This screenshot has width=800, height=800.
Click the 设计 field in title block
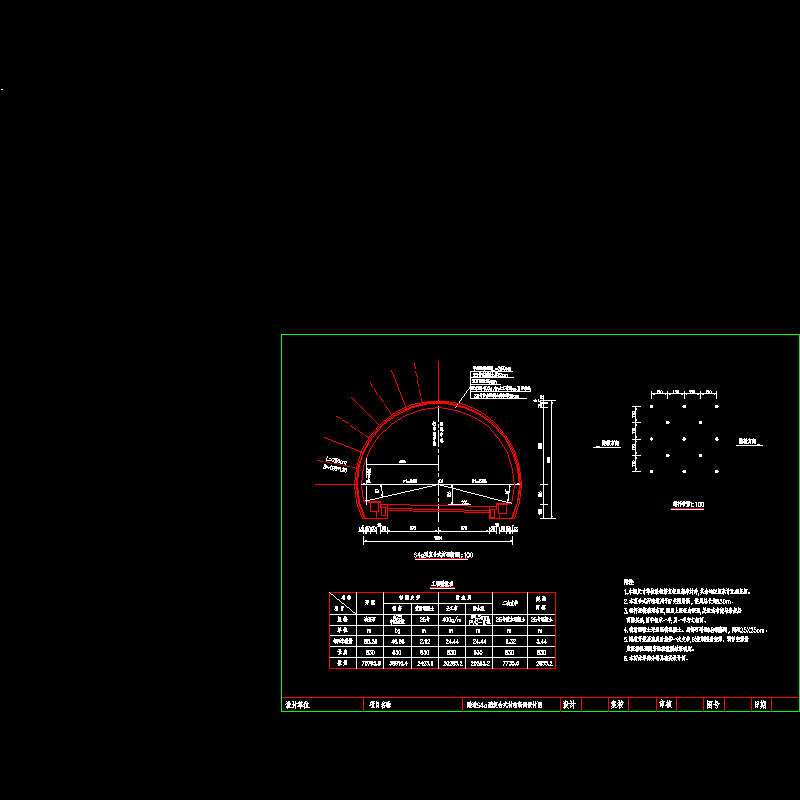pyautogui.click(x=570, y=704)
